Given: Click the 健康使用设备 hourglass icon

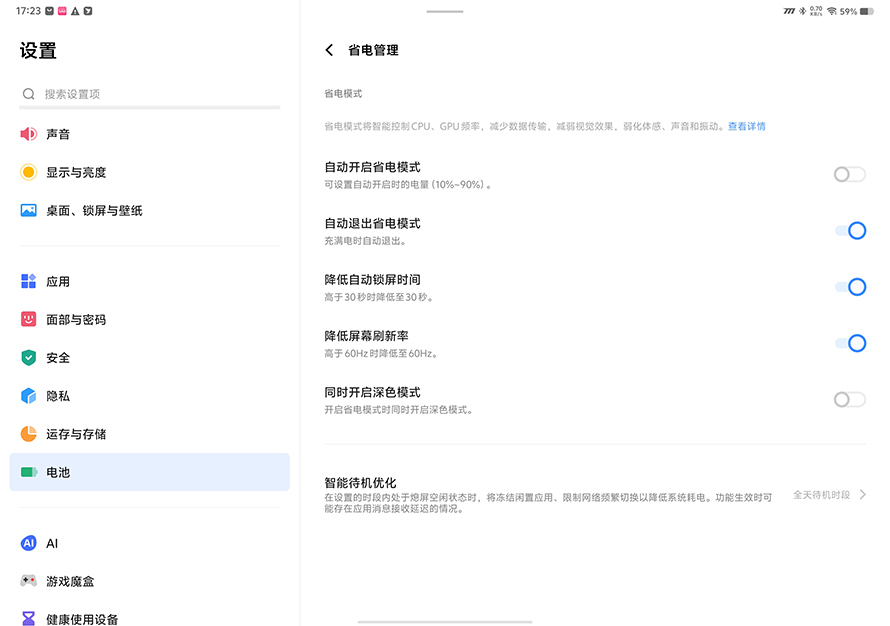Looking at the screenshot, I should 28,619.
